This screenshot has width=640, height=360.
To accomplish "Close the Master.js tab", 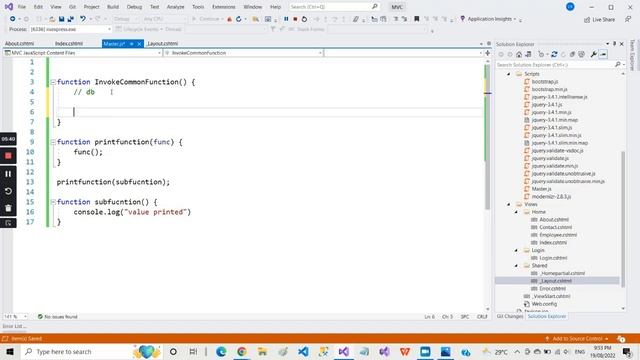I will coord(139,44).
